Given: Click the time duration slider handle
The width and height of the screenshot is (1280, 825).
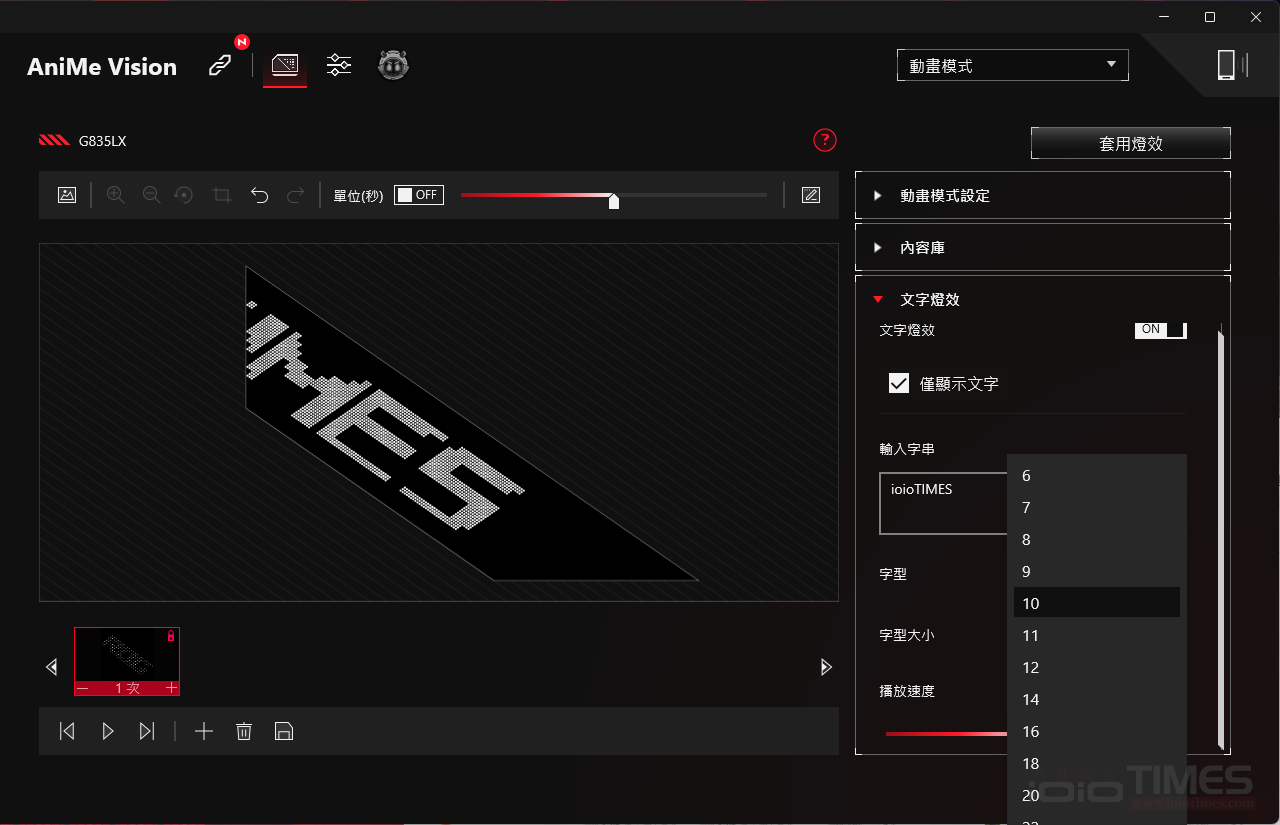Looking at the screenshot, I should click(614, 201).
